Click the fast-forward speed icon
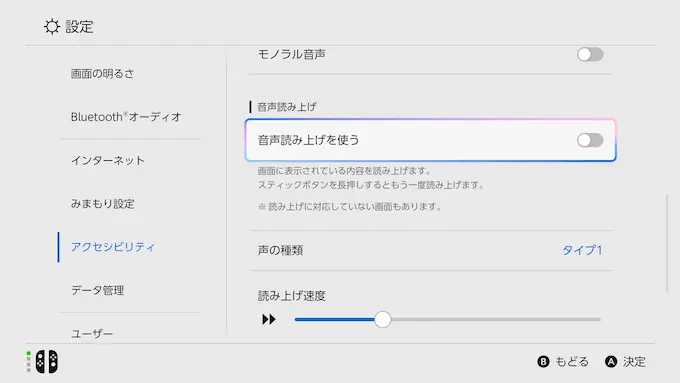Screen dimensions: 680x383 269,320
